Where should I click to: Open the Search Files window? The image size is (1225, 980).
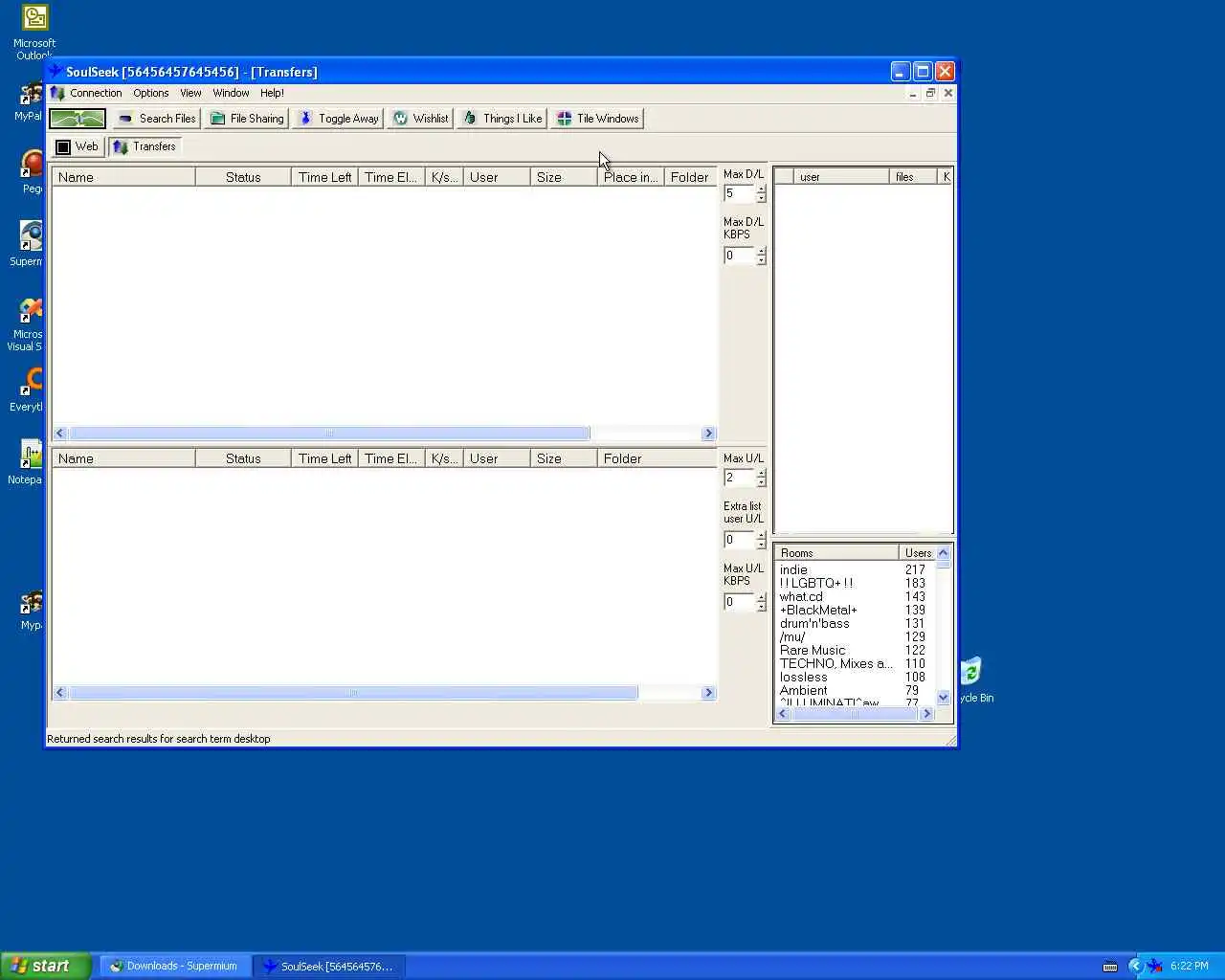click(157, 119)
